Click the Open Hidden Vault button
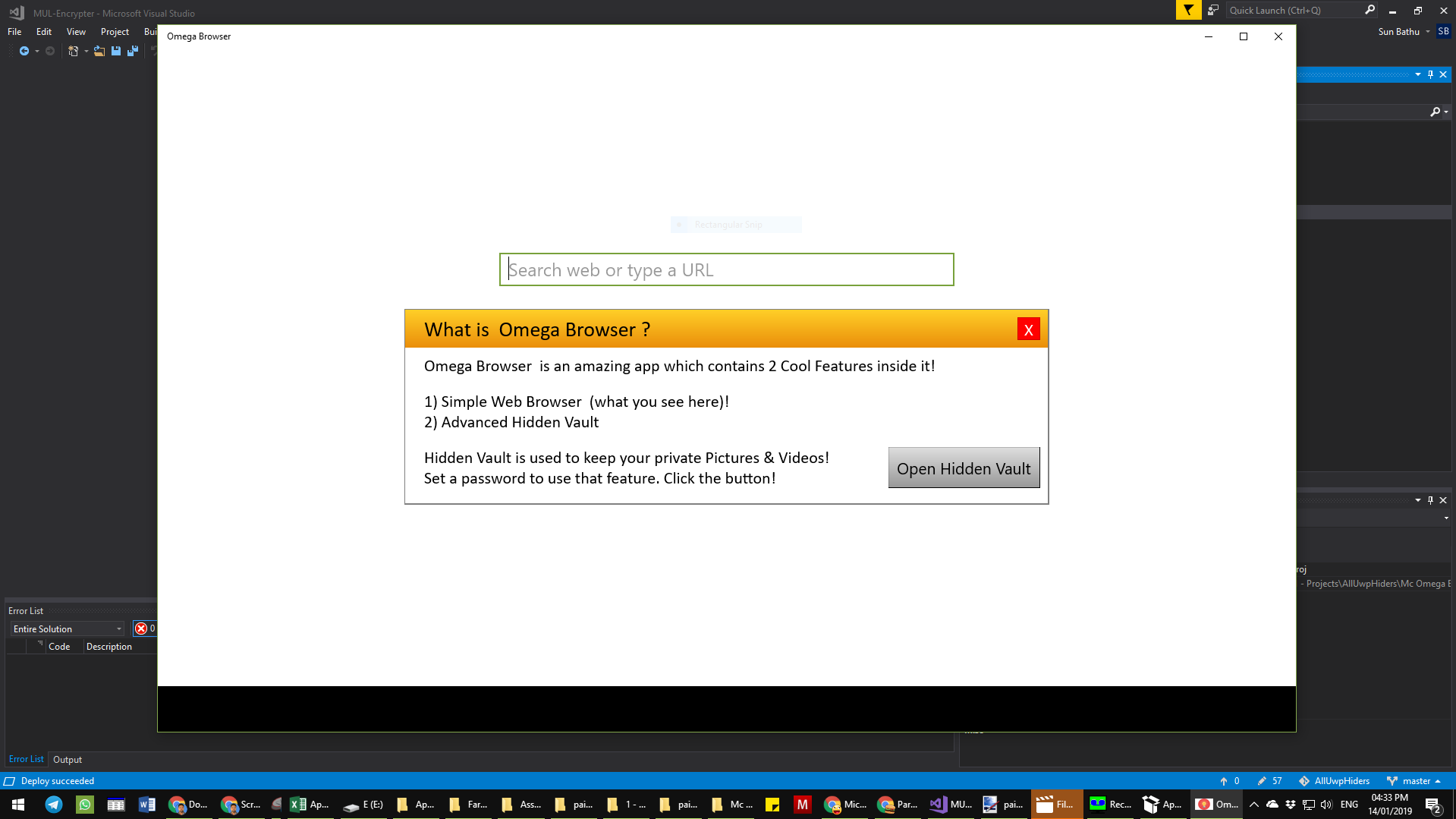This screenshot has height=819, width=1456. (964, 468)
